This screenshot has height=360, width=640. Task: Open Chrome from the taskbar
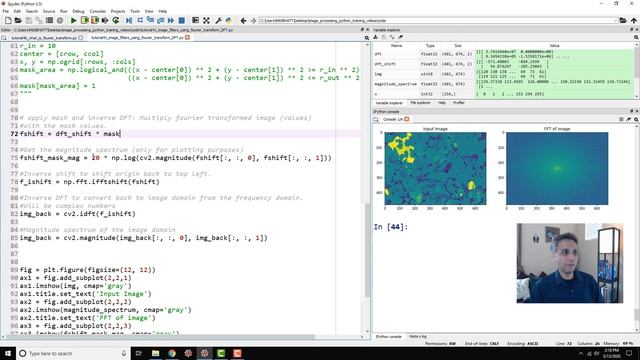pyautogui.click(x=172, y=353)
